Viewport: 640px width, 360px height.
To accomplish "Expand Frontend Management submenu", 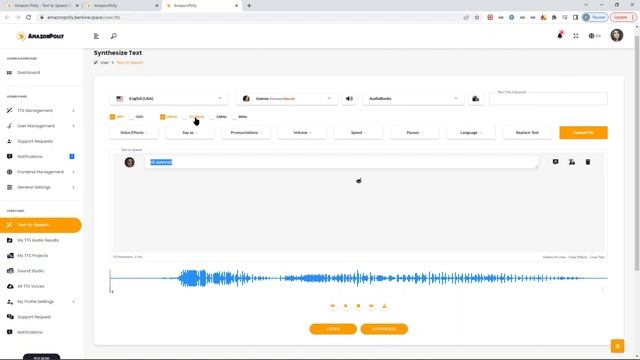I will pyautogui.click(x=41, y=172).
